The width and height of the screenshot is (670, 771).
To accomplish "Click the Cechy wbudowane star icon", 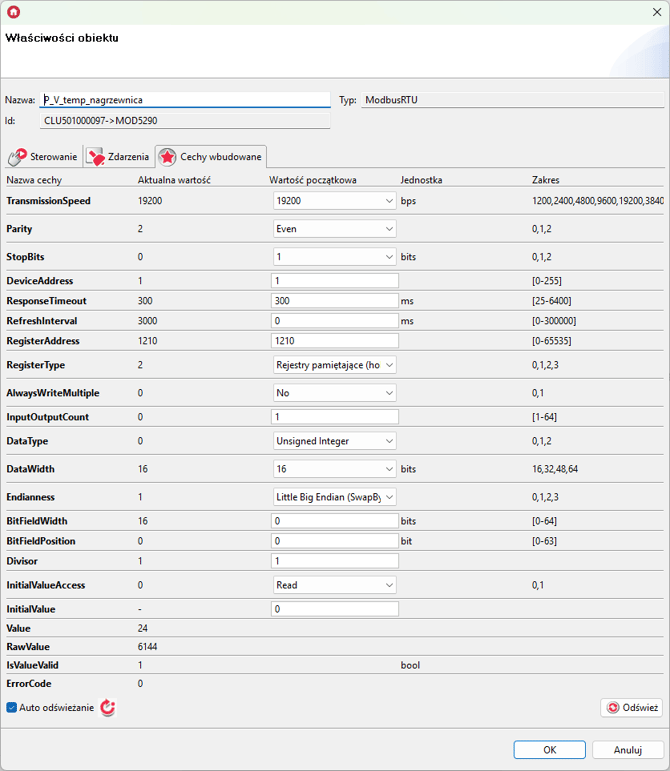I will [x=167, y=157].
